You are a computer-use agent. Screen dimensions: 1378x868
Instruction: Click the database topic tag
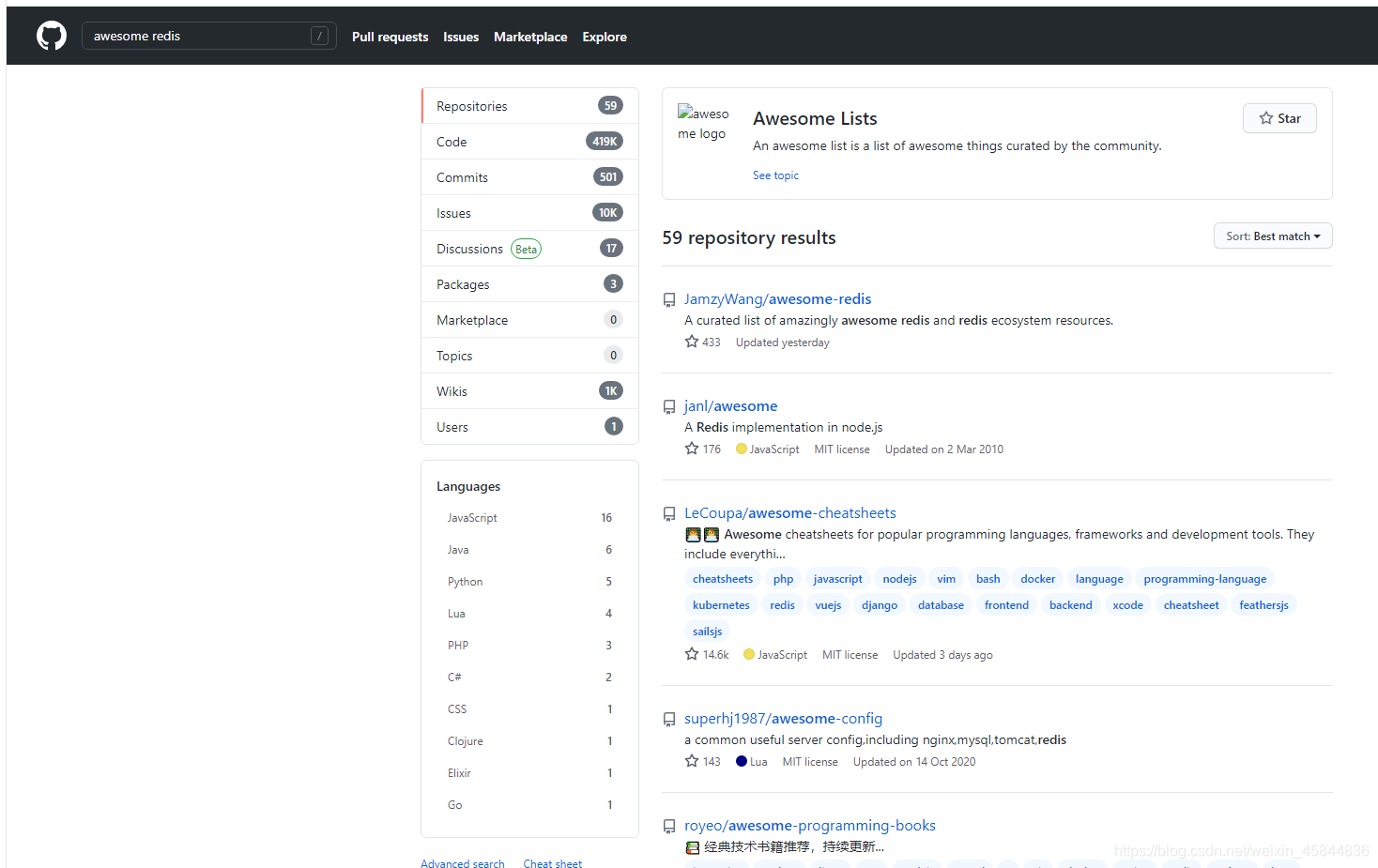[941, 605]
